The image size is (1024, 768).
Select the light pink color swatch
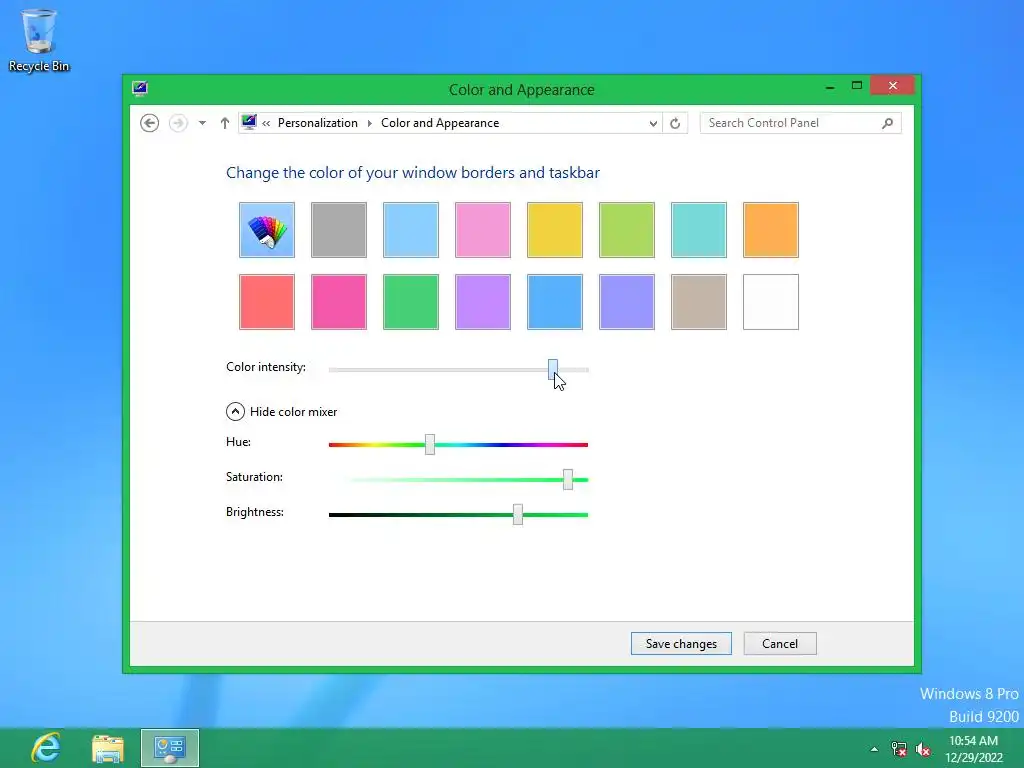483,230
